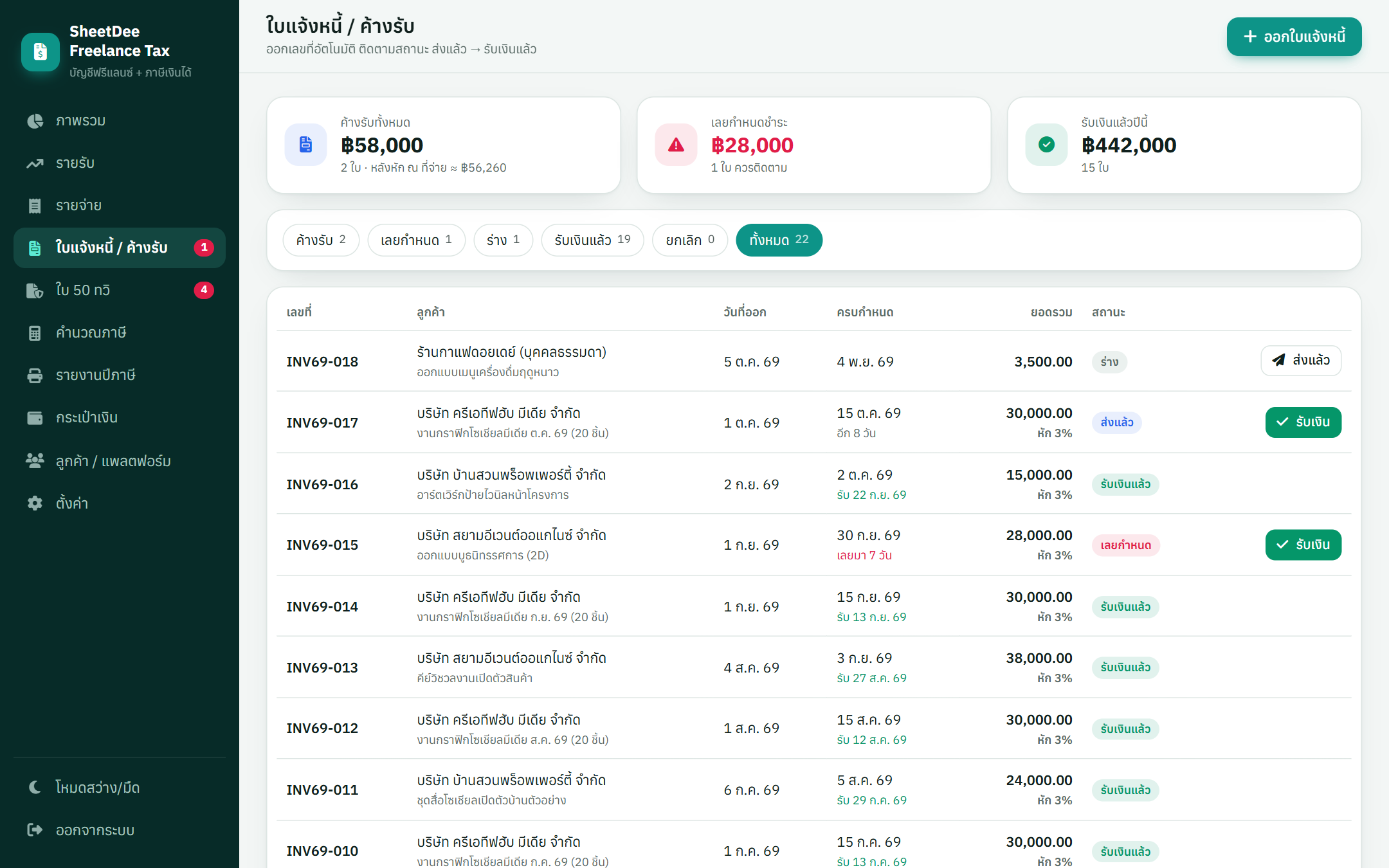Viewport: 1389px width, 868px height.
Task: Click รับเงิน button for INV69-017
Action: point(1303,422)
